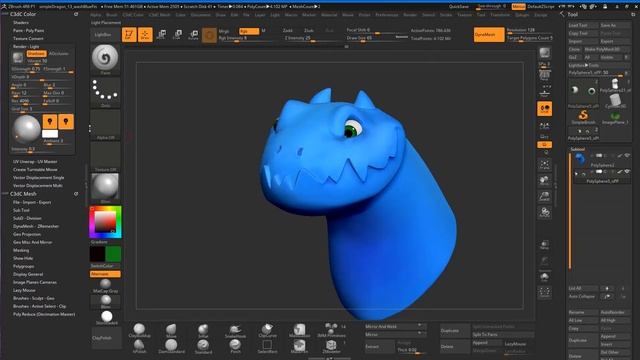Expand SubD - Division section

(27, 218)
